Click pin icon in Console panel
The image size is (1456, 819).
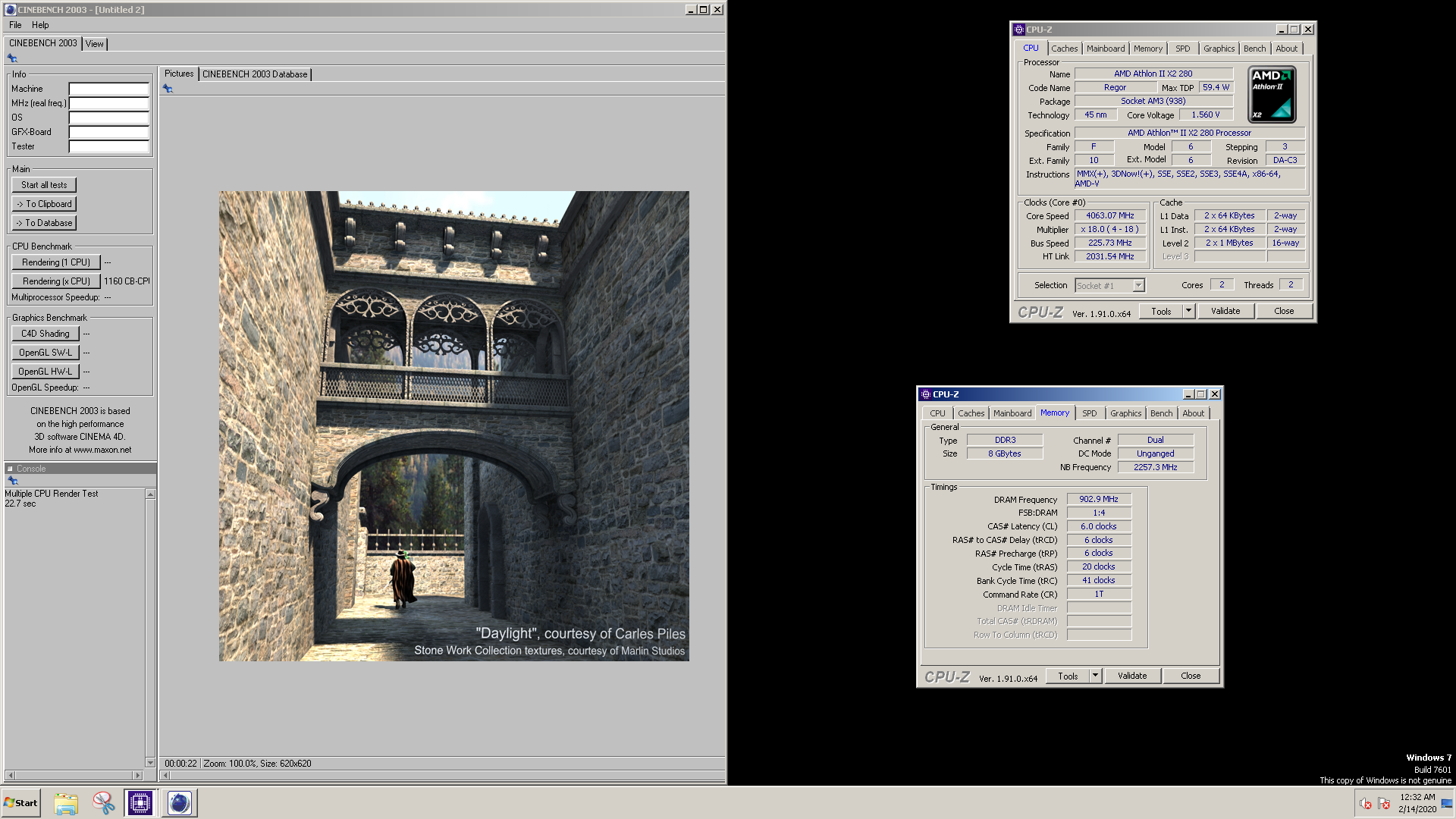click(12, 481)
